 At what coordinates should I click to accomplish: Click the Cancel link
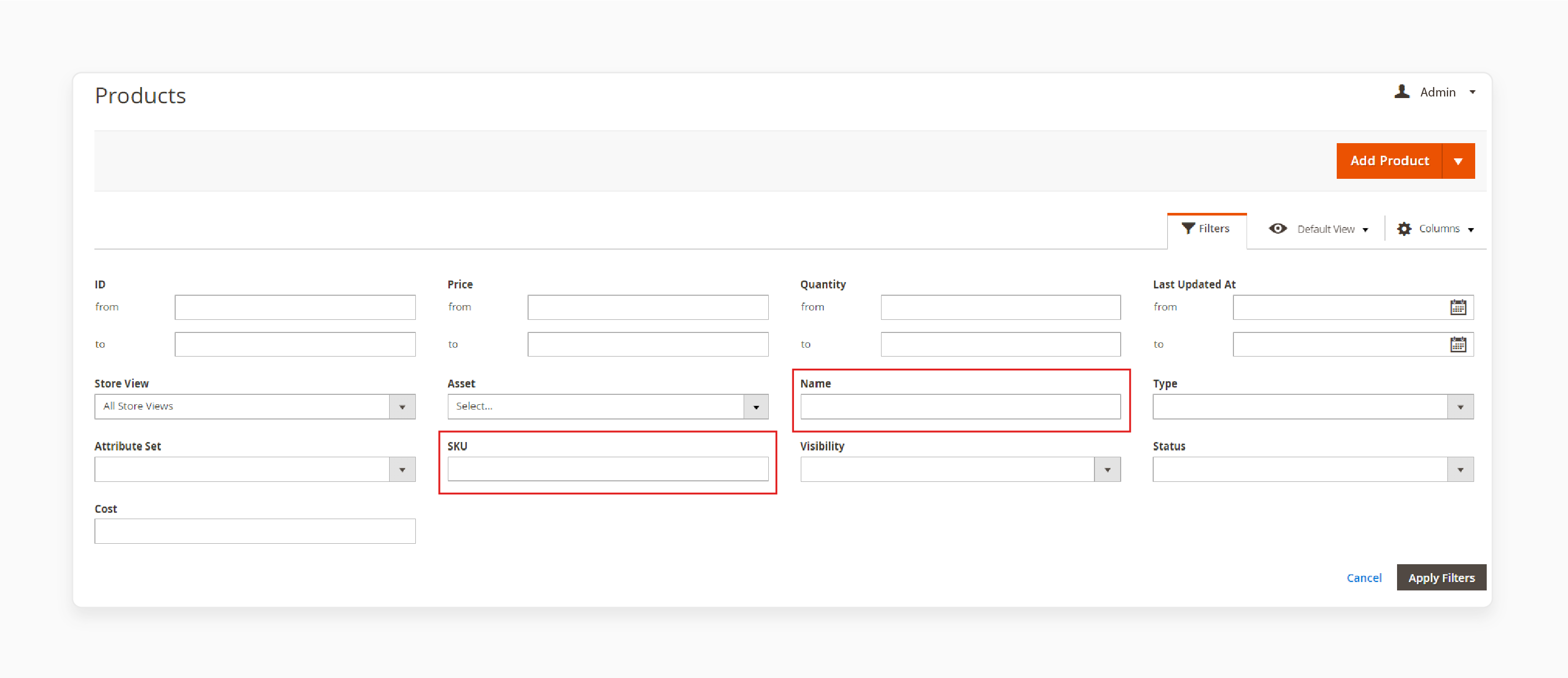coord(1364,577)
